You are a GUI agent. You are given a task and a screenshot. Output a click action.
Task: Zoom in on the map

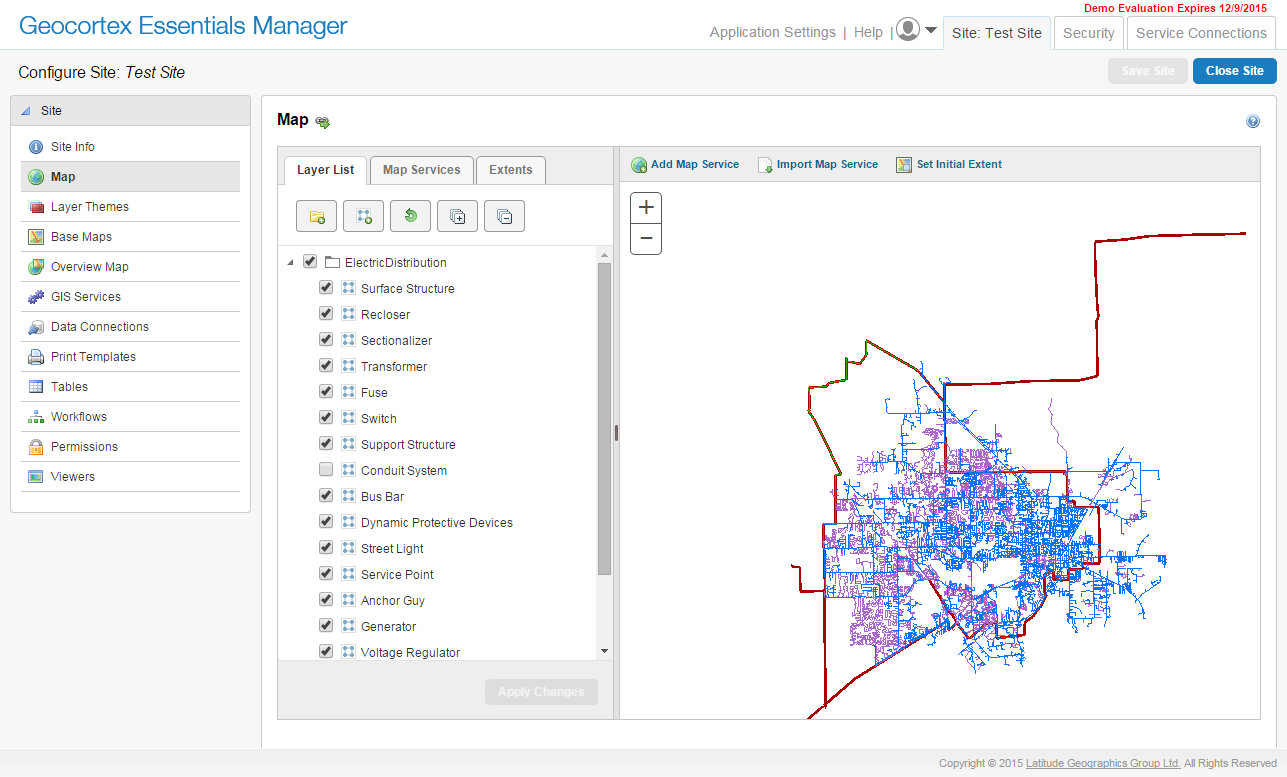click(646, 208)
